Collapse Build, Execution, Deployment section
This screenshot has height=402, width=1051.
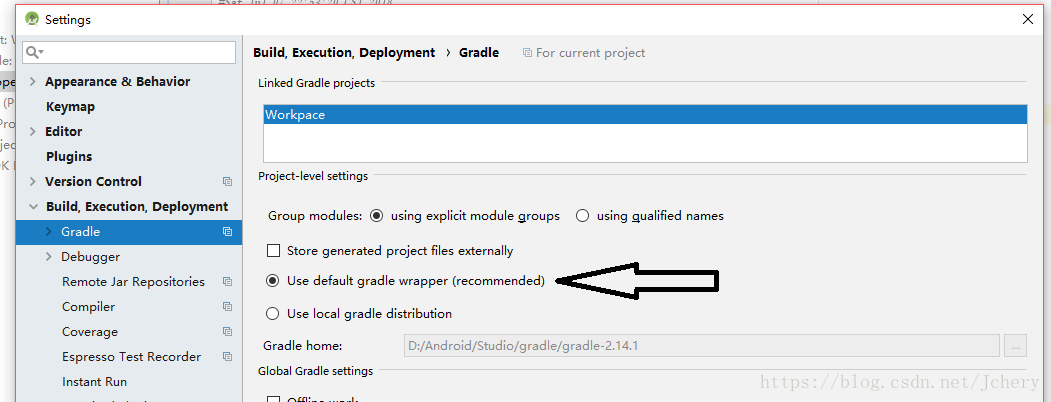point(33,207)
